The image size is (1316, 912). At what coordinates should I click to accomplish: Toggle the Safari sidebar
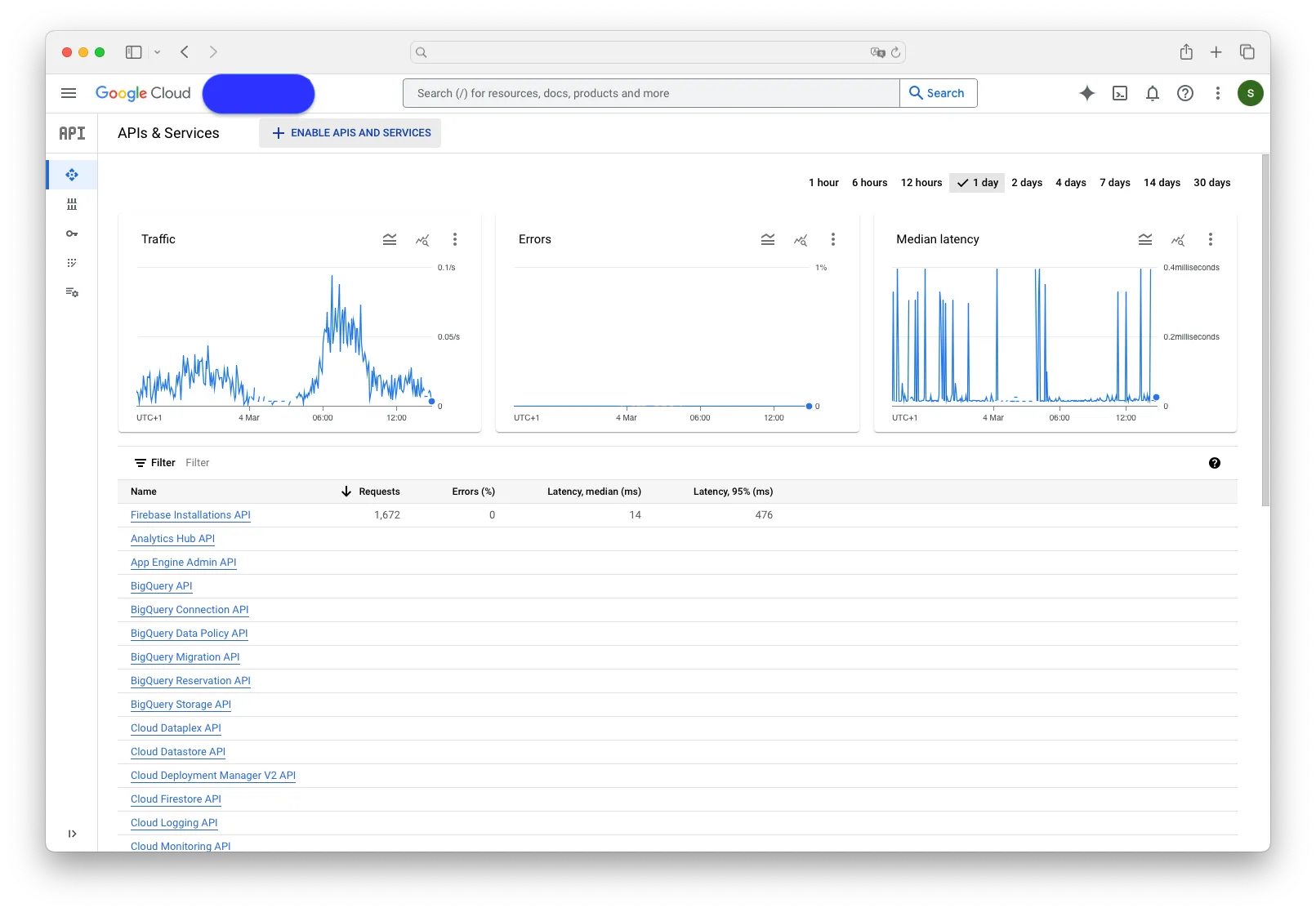click(134, 52)
